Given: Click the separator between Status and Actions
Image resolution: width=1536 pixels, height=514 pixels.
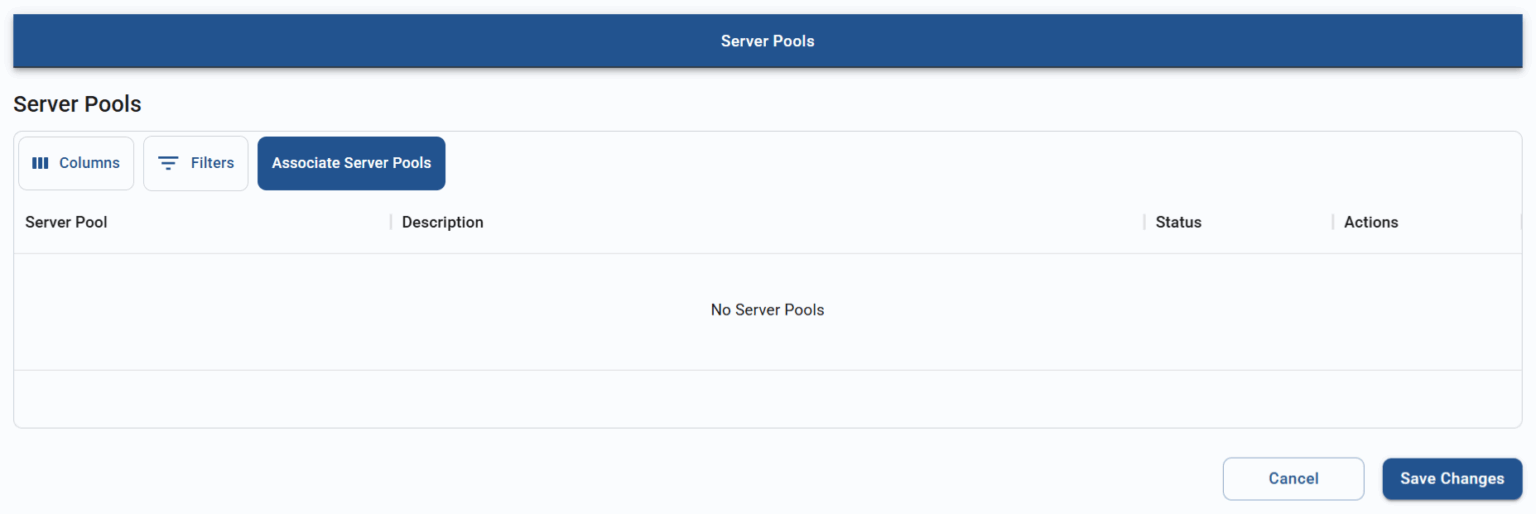Looking at the screenshot, I should tap(1333, 222).
